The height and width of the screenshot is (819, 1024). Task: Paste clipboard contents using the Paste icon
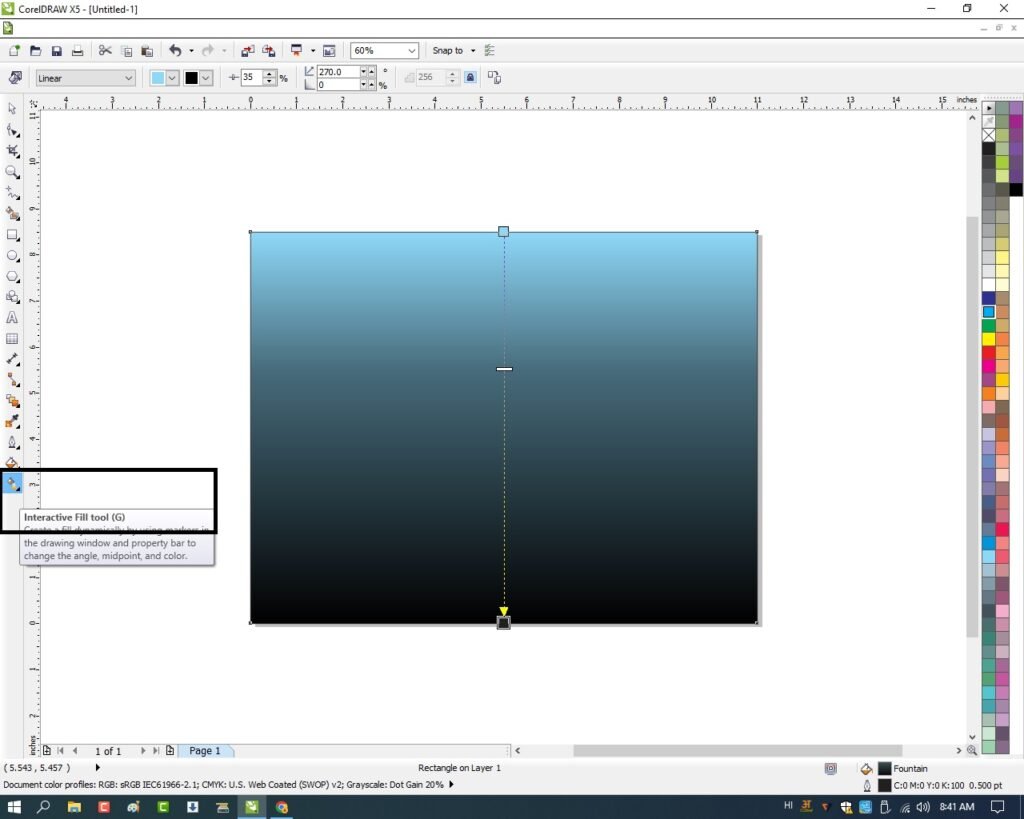(147, 50)
